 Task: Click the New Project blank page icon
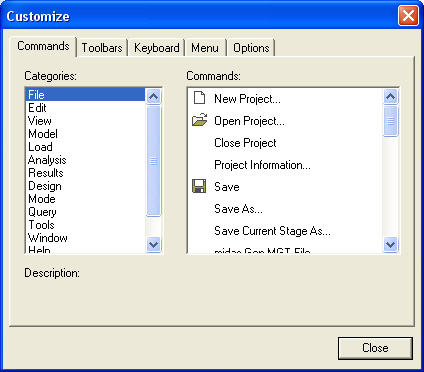point(199,98)
